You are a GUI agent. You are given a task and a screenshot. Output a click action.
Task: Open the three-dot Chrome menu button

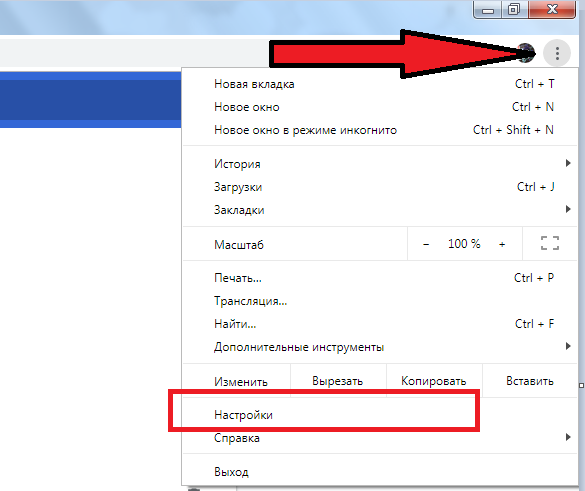[557, 53]
